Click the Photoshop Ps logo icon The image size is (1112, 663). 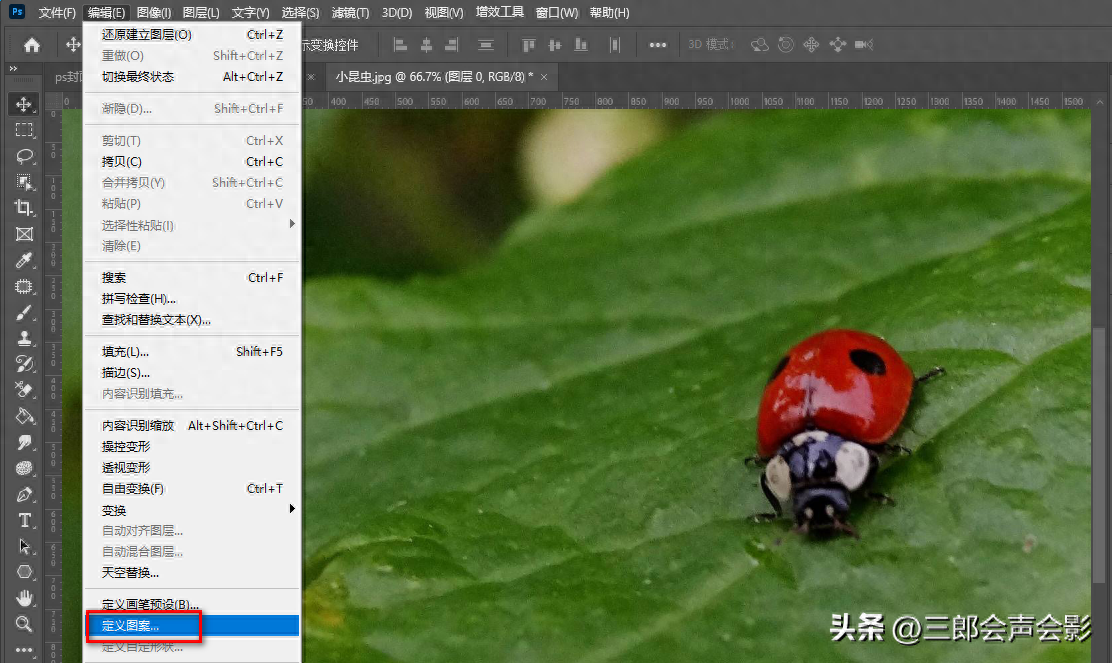(x=17, y=11)
